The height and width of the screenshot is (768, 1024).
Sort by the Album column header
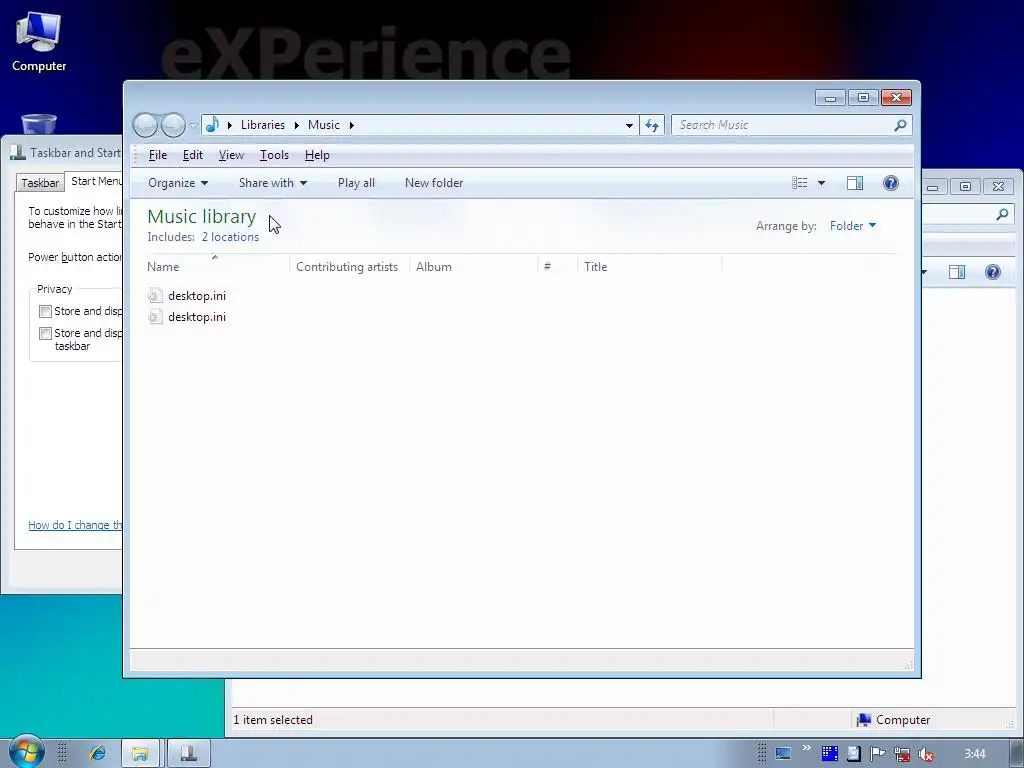[473, 266]
